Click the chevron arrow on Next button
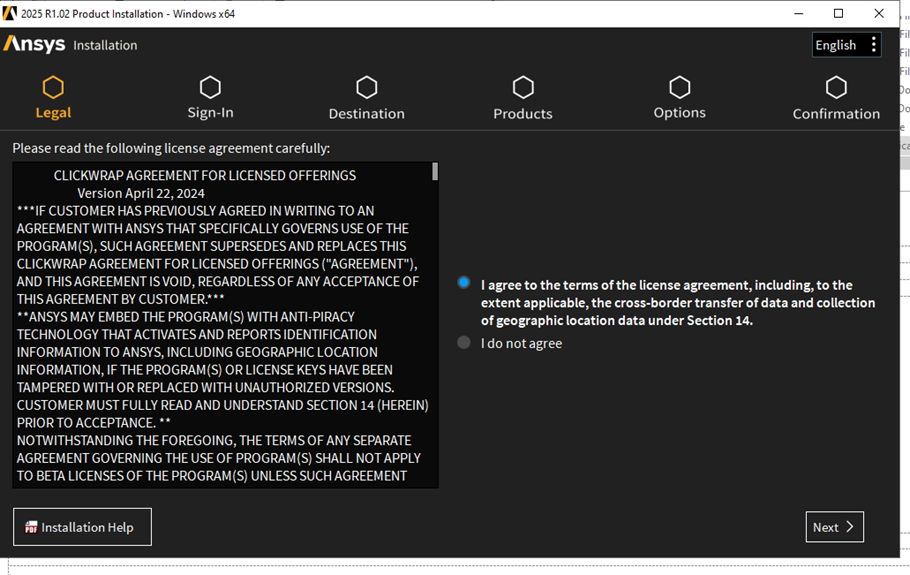Image resolution: width=910 pixels, height=575 pixels. (x=850, y=527)
